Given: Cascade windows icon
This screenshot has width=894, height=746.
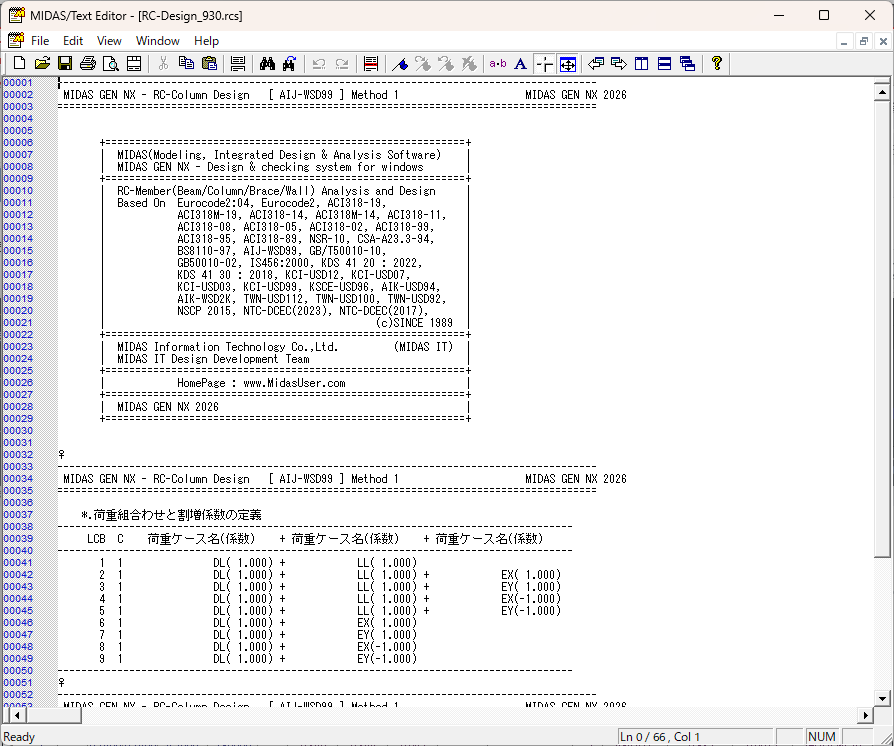Looking at the screenshot, I should pyautogui.click(x=688, y=63).
